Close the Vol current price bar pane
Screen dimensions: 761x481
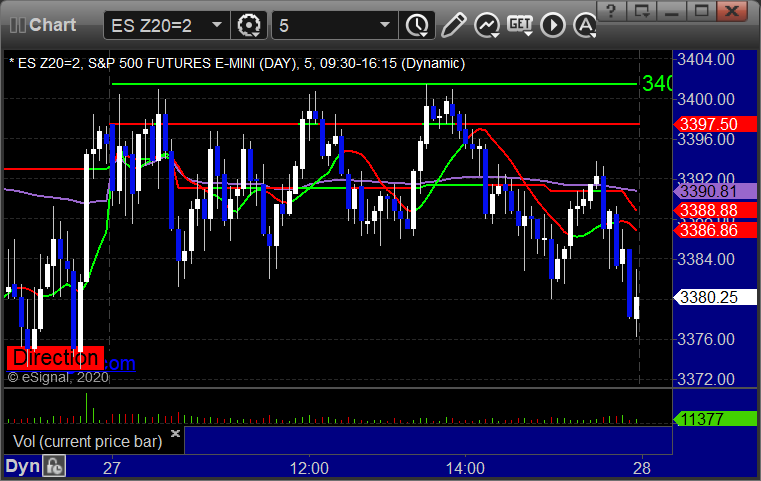175,433
